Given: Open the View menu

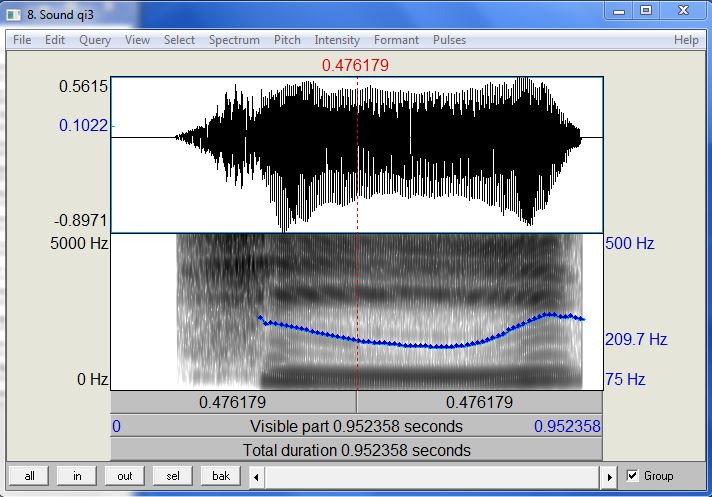Looking at the screenshot, I should (137, 40).
